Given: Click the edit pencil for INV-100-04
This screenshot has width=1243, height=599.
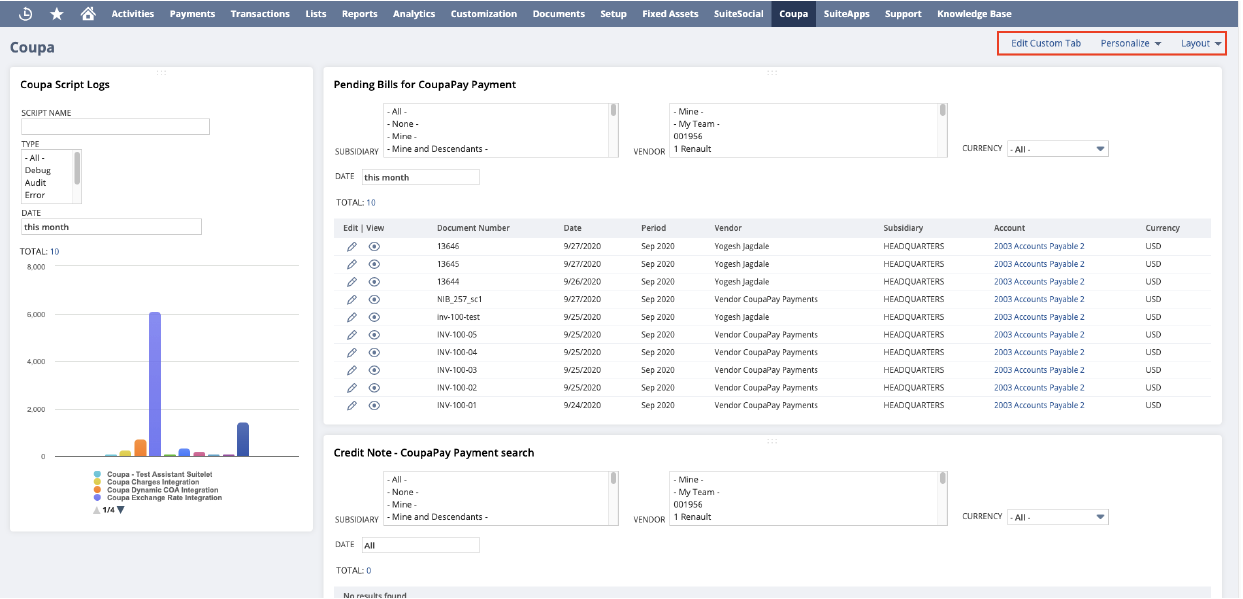Looking at the screenshot, I should [x=351, y=352].
